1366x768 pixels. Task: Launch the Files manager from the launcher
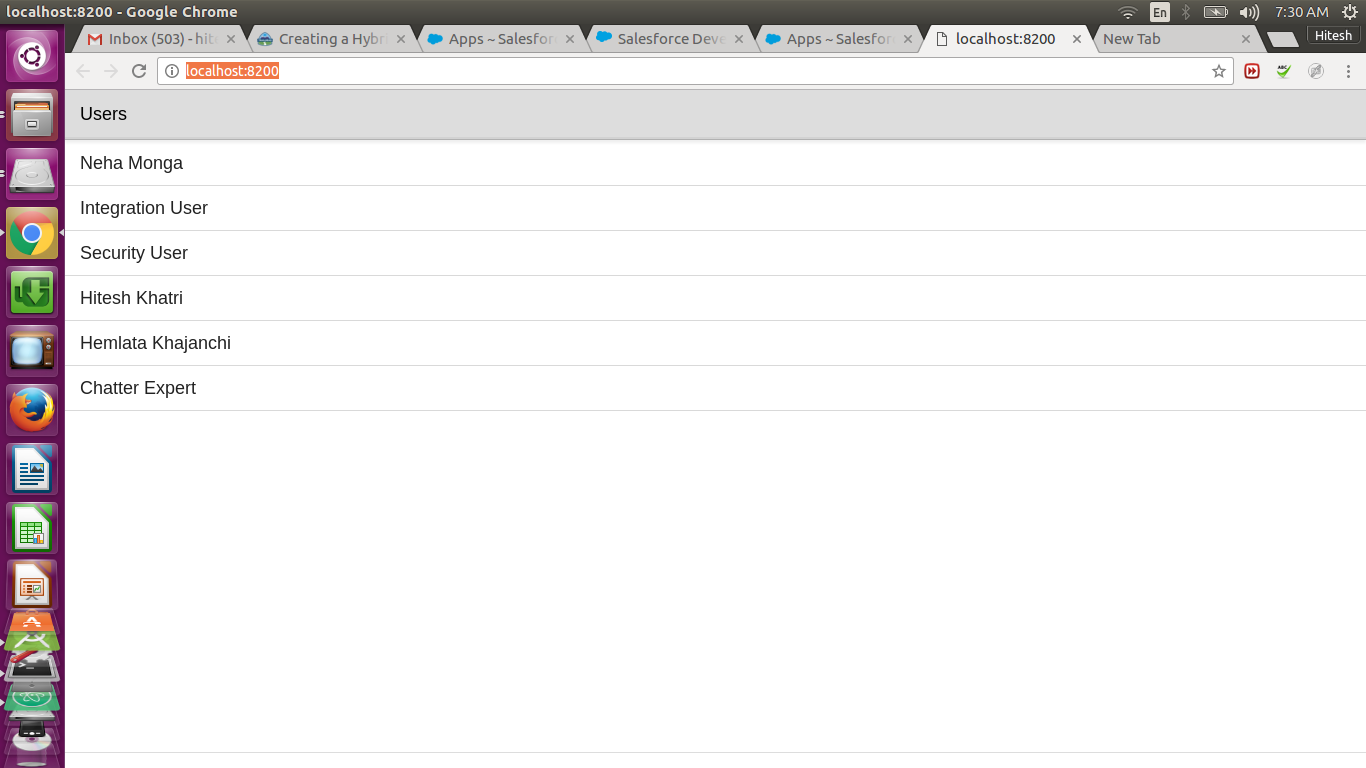click(32, 115)
